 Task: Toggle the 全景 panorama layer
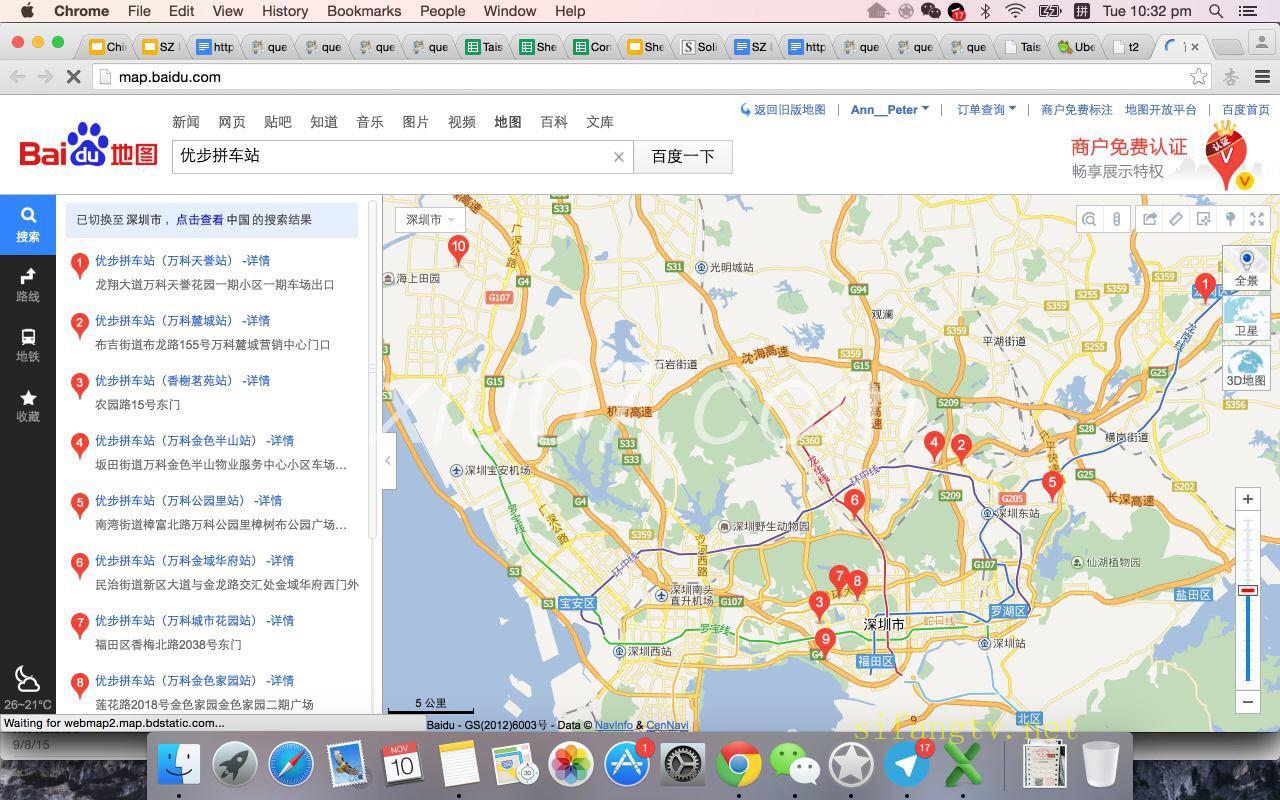click(1246, 269)
